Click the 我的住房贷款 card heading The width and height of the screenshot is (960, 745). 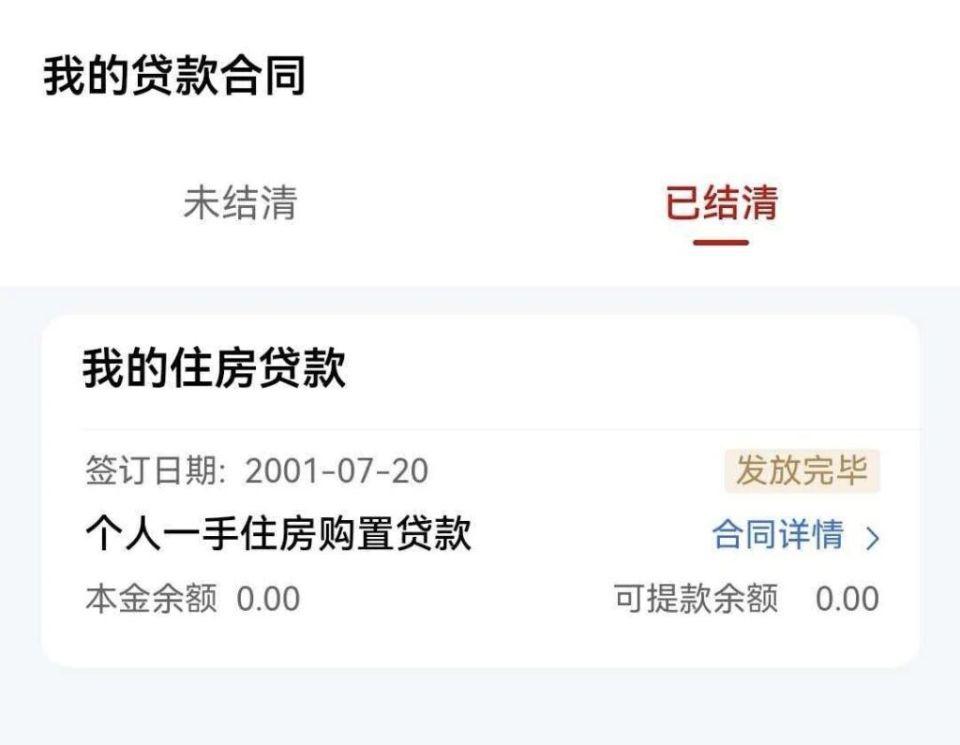pyautogui.click(x=214, y=368)
